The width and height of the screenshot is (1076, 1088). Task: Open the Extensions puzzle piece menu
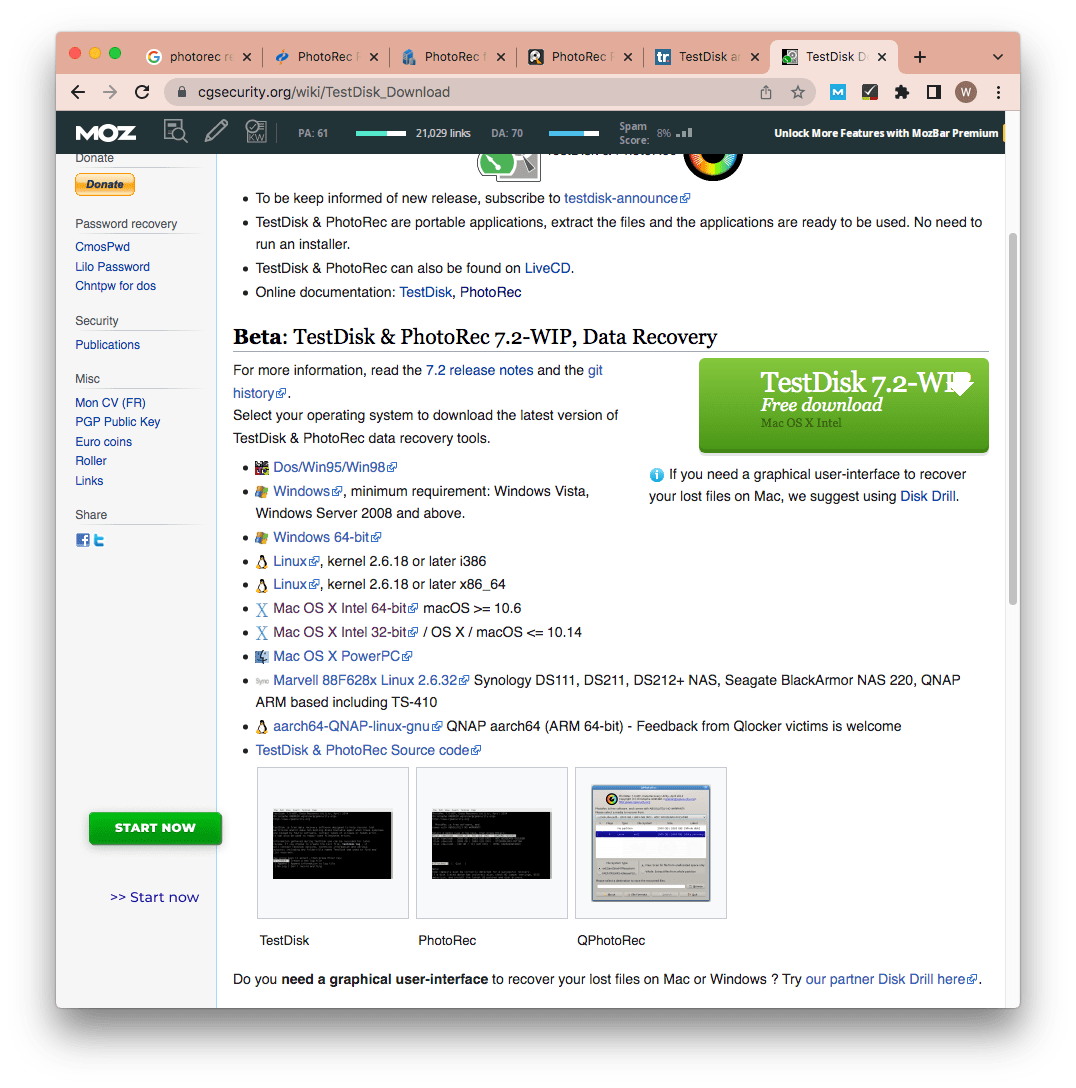pyautogui.click(x=902, y=92)
